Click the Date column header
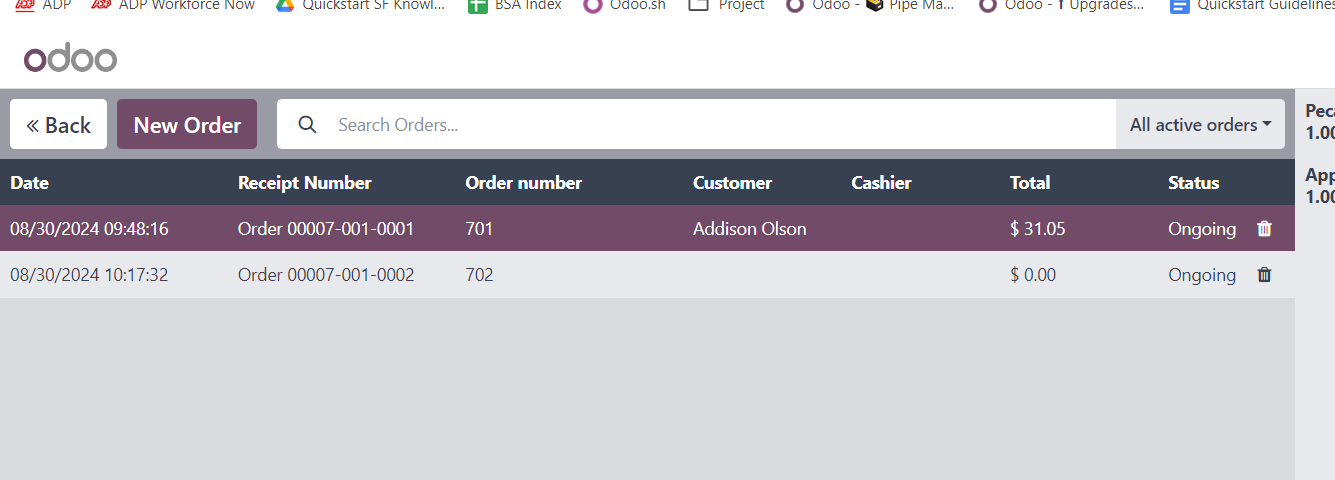The height and width of the screenshot is (480, 1335). click(x=29, y=183)
